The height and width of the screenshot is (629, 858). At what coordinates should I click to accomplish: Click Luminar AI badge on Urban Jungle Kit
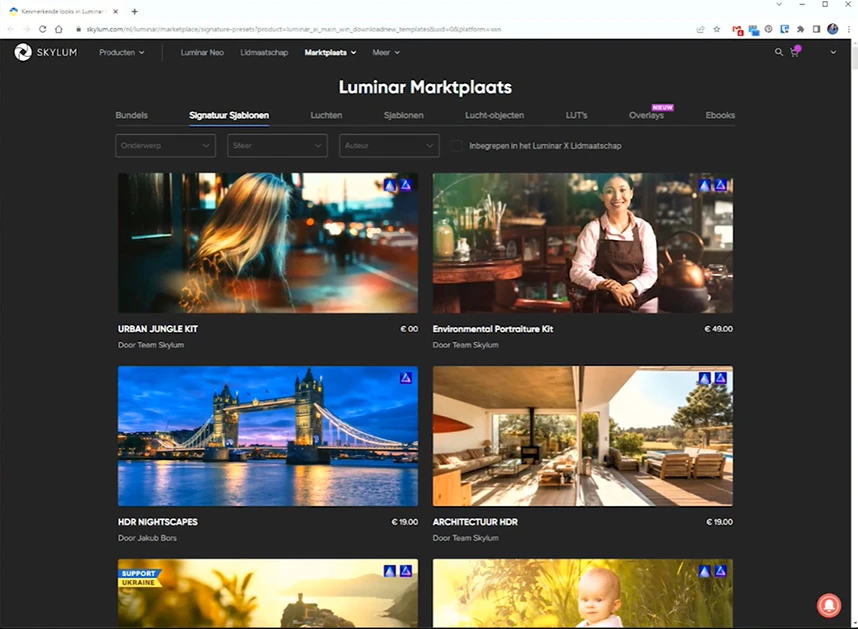pyautogui.click(x=390, y=185)
